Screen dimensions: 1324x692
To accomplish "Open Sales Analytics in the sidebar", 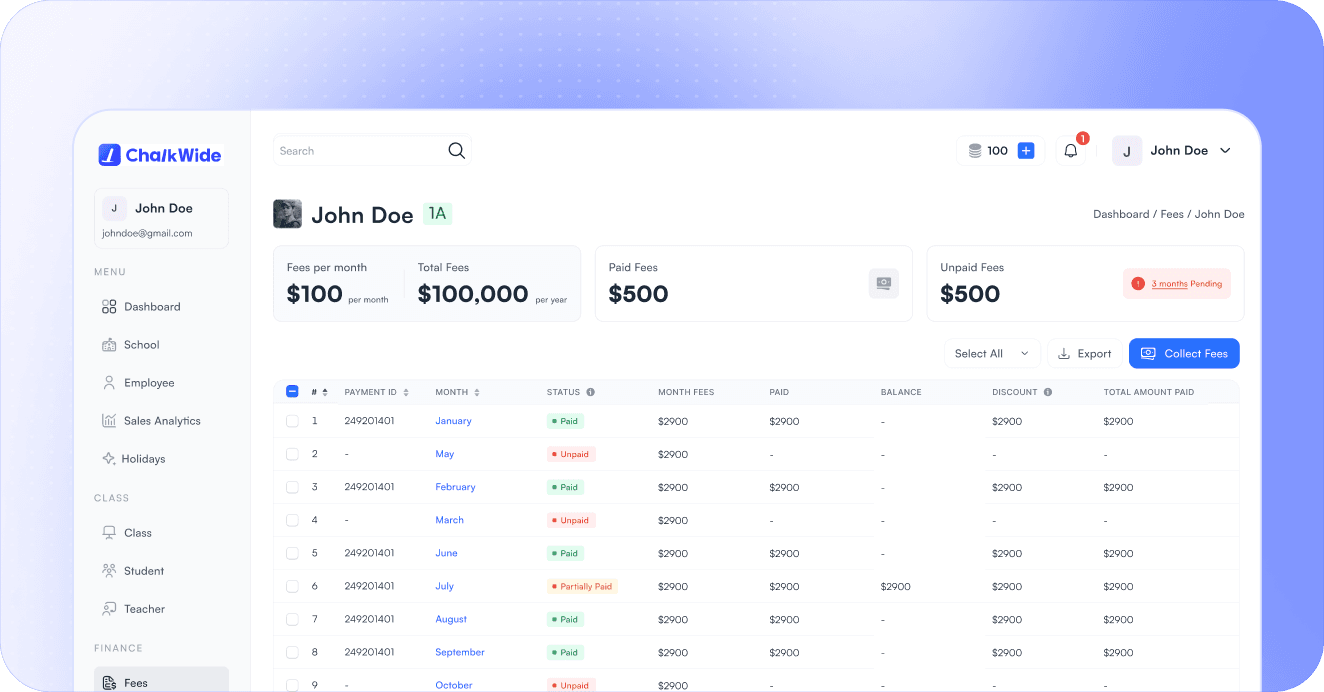I will 161,421.
